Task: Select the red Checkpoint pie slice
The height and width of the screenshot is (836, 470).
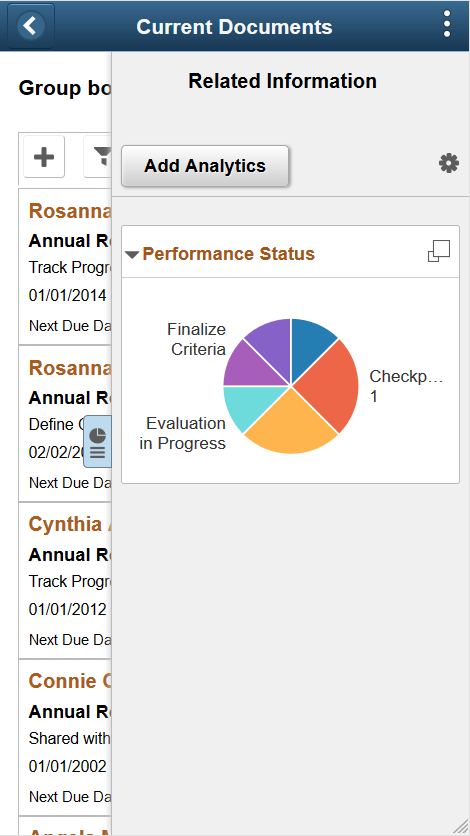Action: coord(331,388)
